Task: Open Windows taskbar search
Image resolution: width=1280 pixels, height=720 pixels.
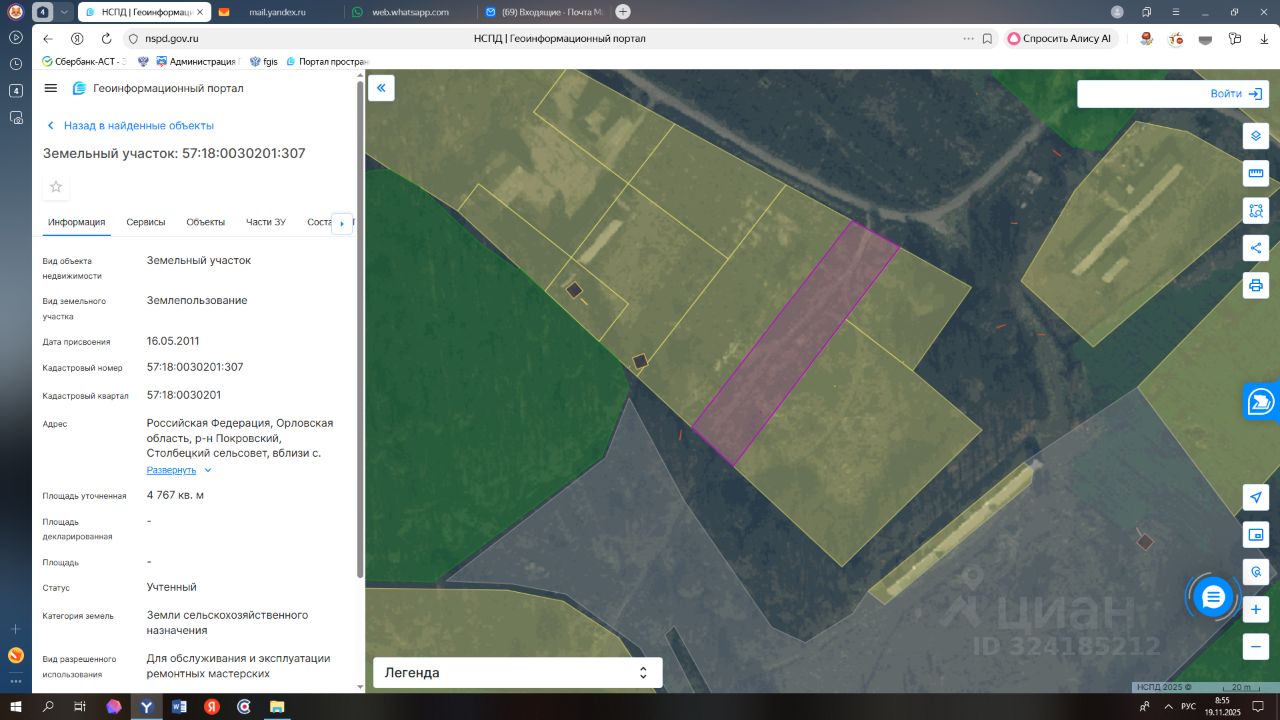Action: click(x=48, y=707)
